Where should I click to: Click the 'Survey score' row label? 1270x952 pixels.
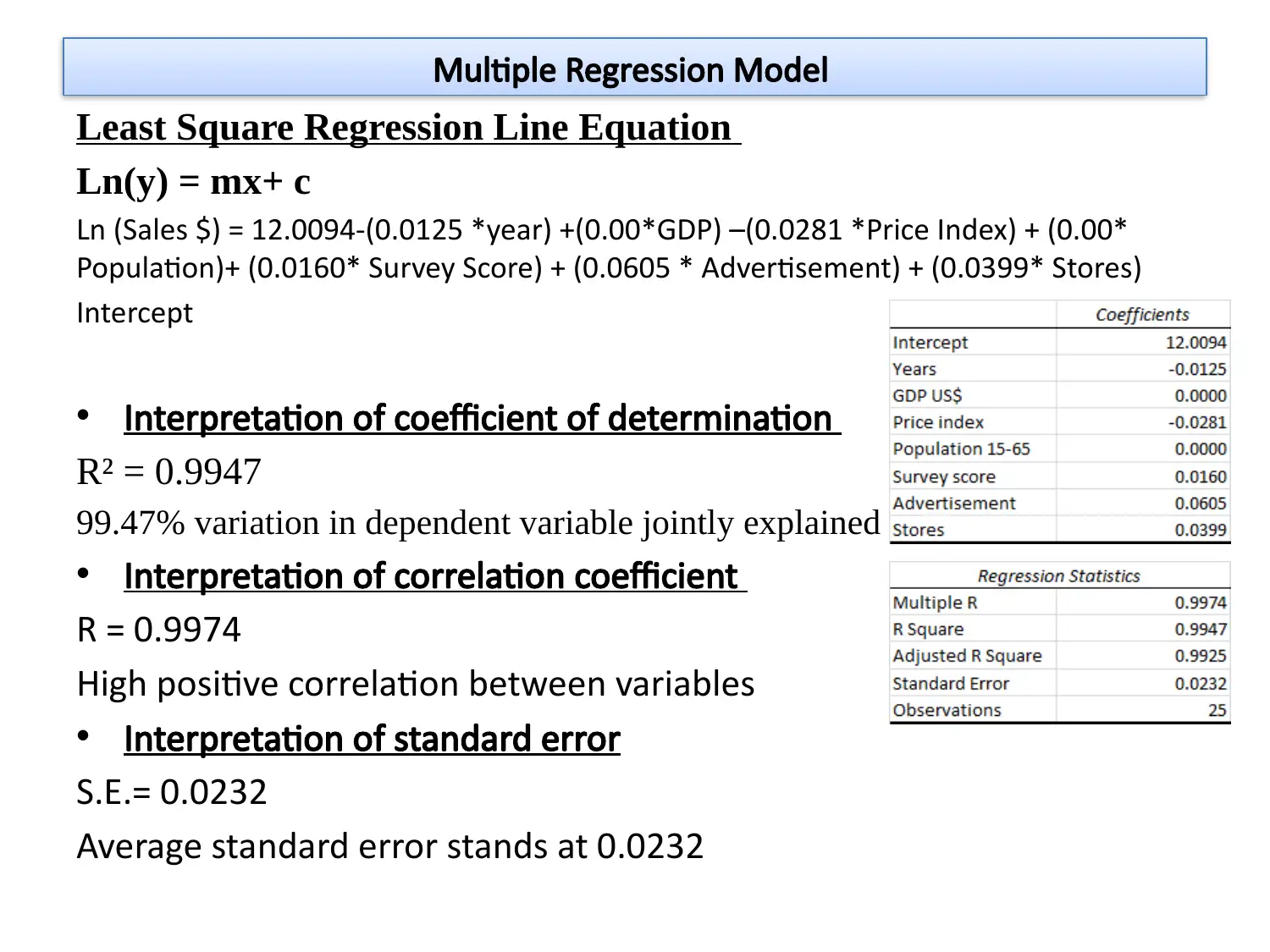944,477
